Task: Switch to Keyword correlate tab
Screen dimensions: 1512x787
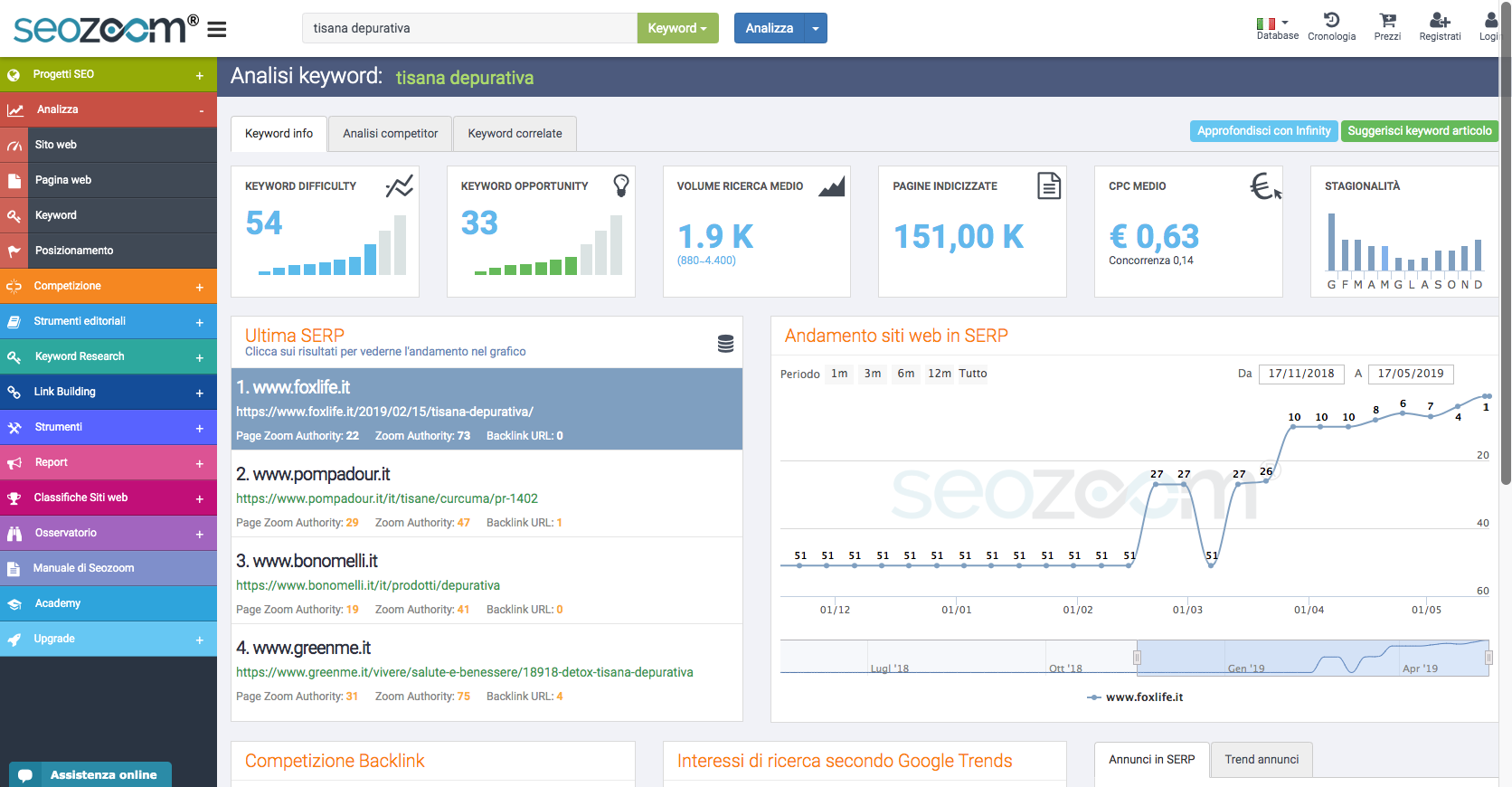Action: [x=515, y=133]
